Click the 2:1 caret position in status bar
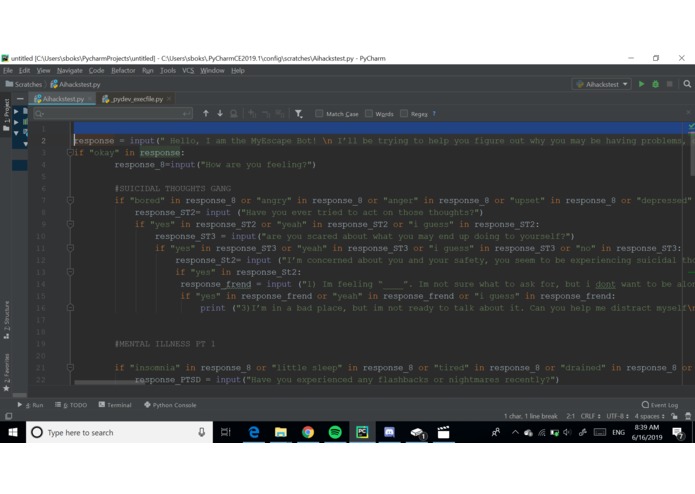Image resolution: width=695 pixels, height=494 pixels. coord(570,416)
